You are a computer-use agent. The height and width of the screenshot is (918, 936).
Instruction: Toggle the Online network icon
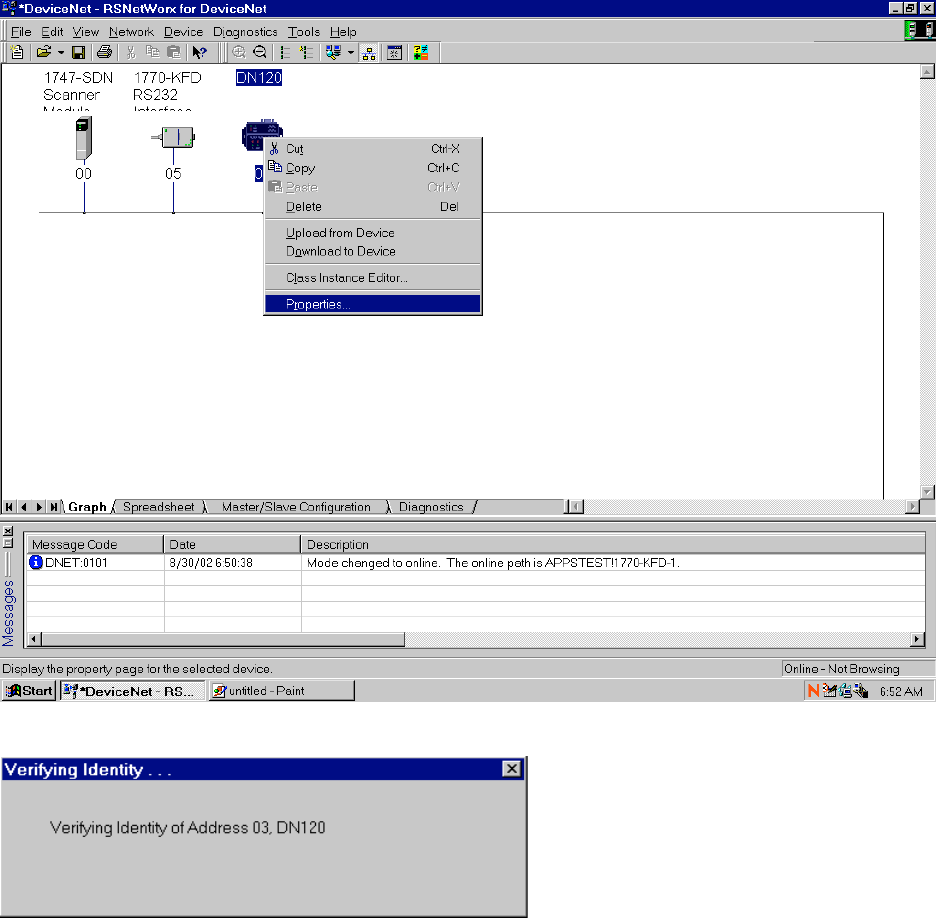pyautogui.click(x=369, y=53)
